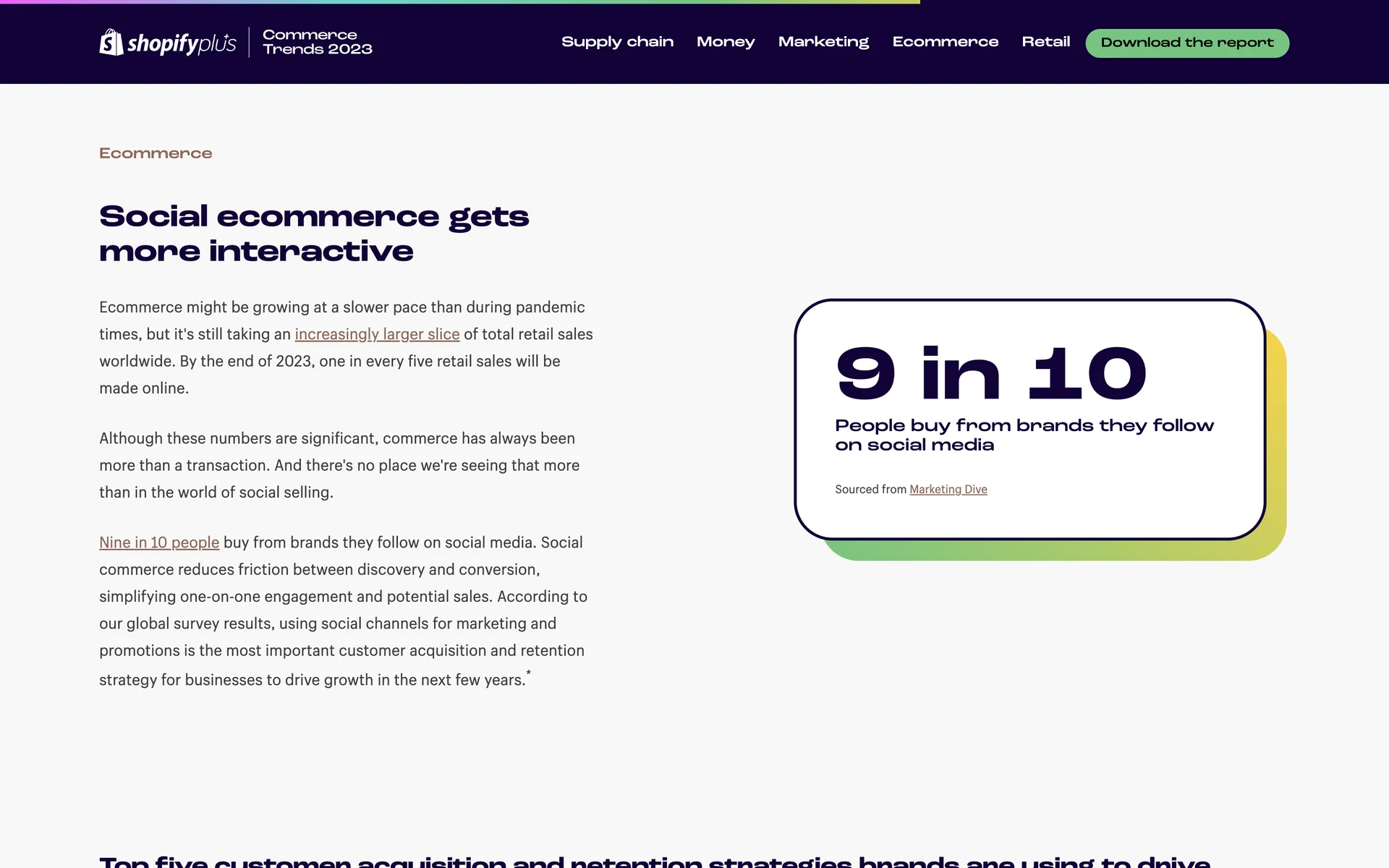Open the 'Nine in 10 people' link
The width and height of the screenshot is (1389, 868).
coord(159,542)
